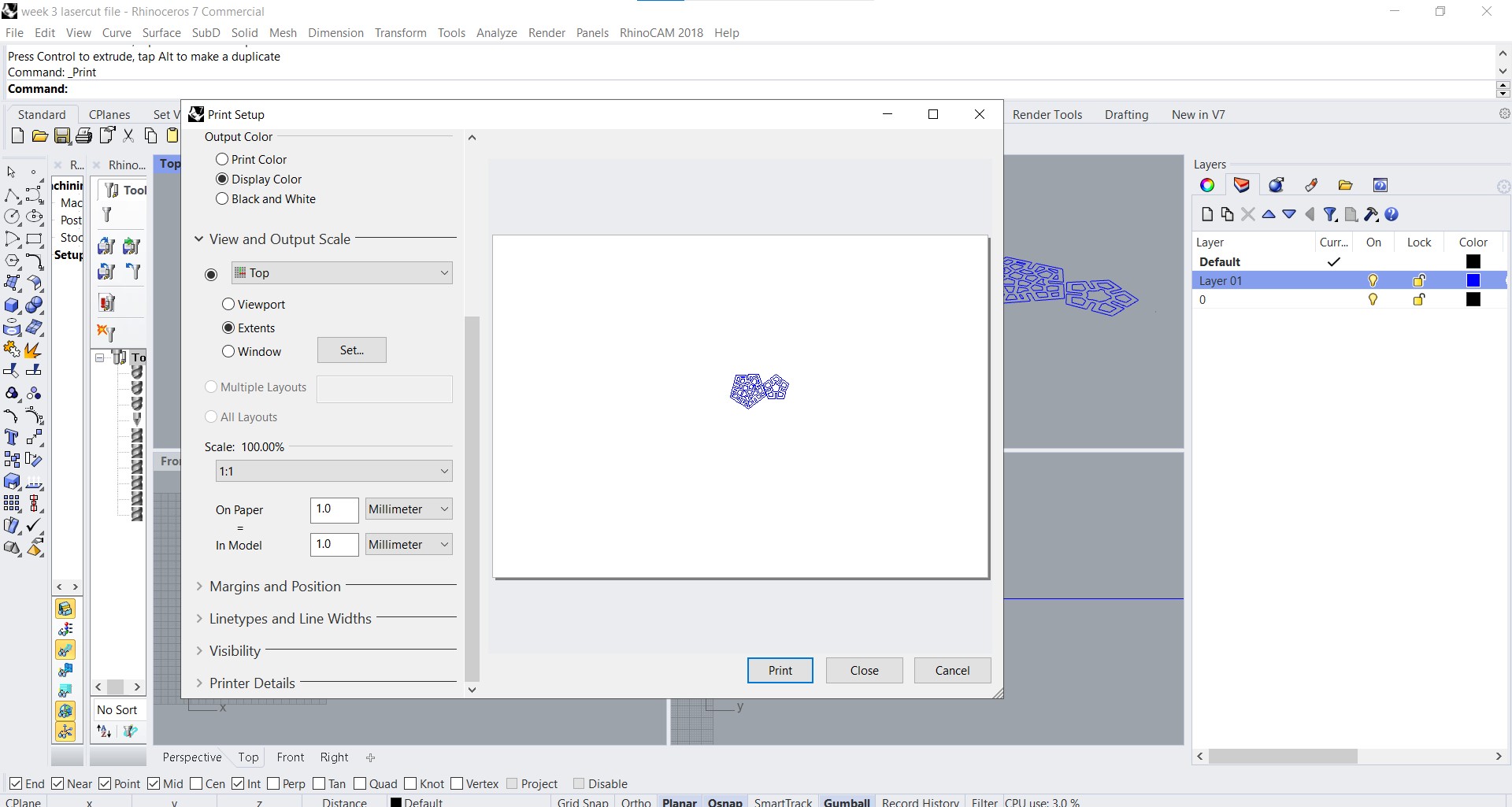Image resolution: width=1512 pixels, height=807 pixels.
Task: Open the Analyze menu
Action: coord(496,32)
